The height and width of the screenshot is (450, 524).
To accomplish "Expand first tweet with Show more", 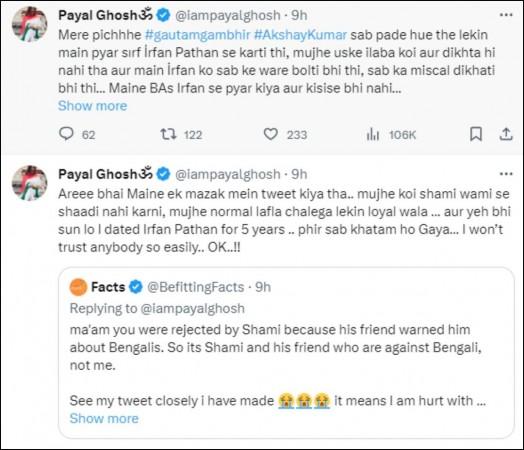I will [x=93, y=106].
